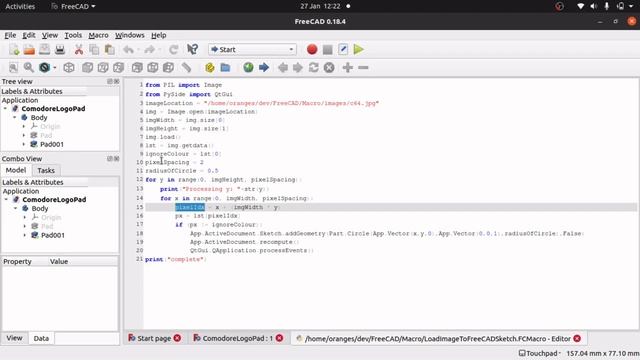Open the volume indicator in system tray

click(x=593, y=6)
